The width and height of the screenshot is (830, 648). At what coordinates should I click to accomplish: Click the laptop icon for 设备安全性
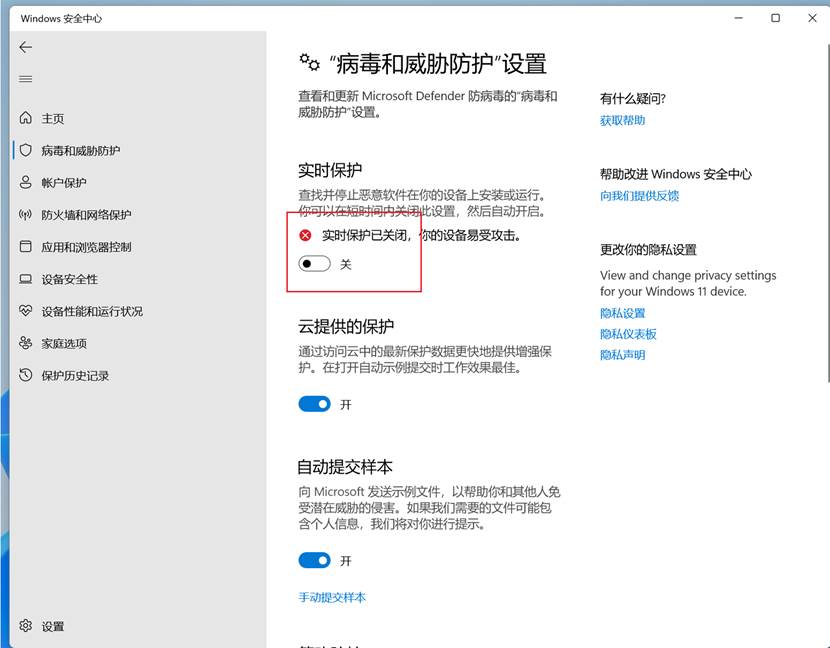point(25,278)
